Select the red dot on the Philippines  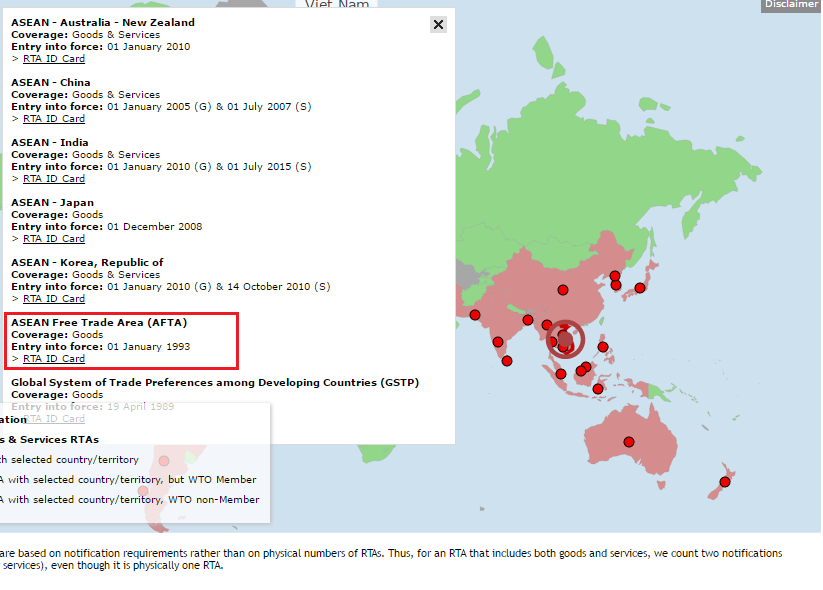click(x=603, y=347)
